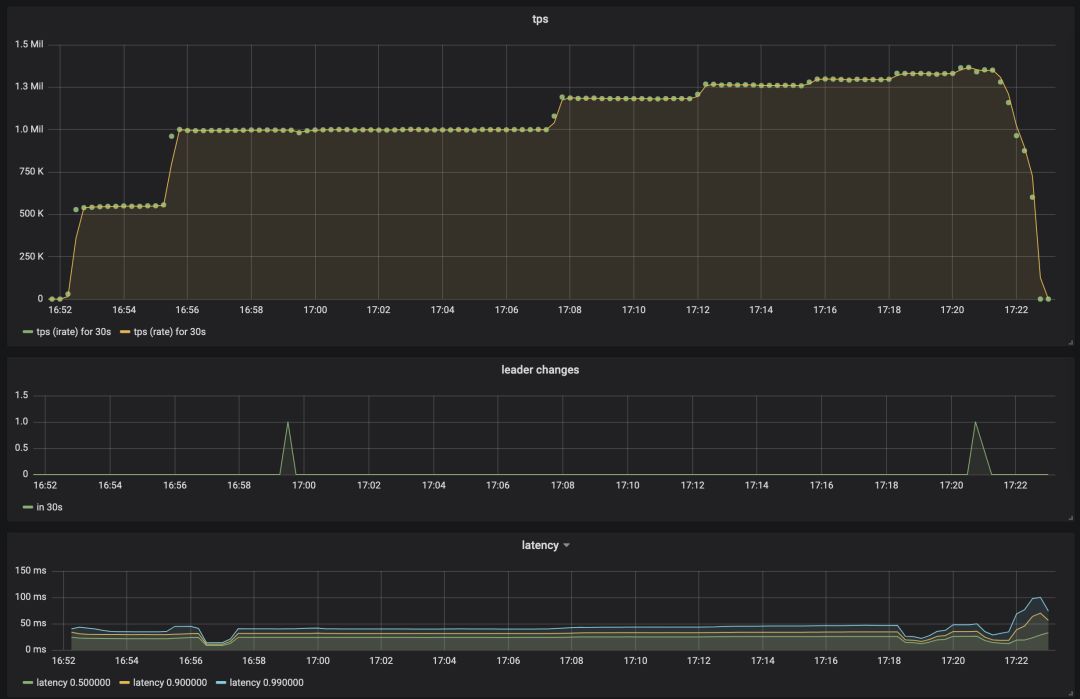Screen dimensions: 1080x699
Task: Click green line swatch for latency 0.500000
Action: click(x=27, y=682)
